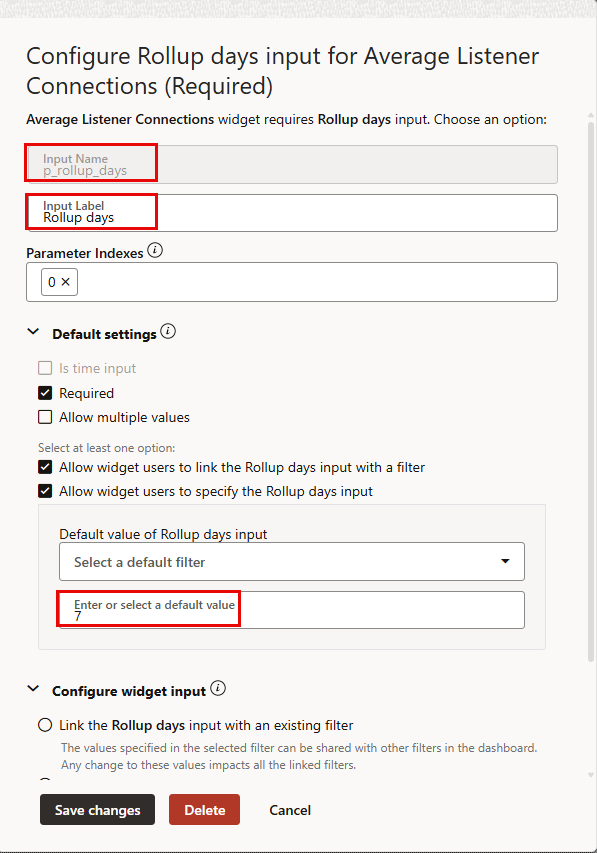Image resolution: width=597 pixels, height=853 pixels.
Task: Click info icon beside Configure widget input
Action: (x=218, y=688)
